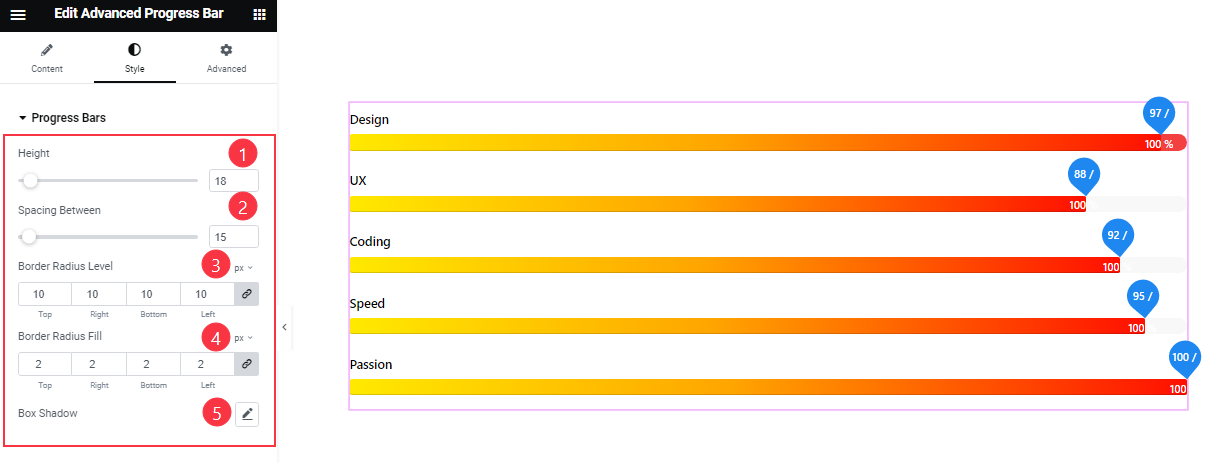The height and width of the screenshot is (463, 1224).
Task: Toggle Border Radius Fill link values button
Action: (246, 364)
